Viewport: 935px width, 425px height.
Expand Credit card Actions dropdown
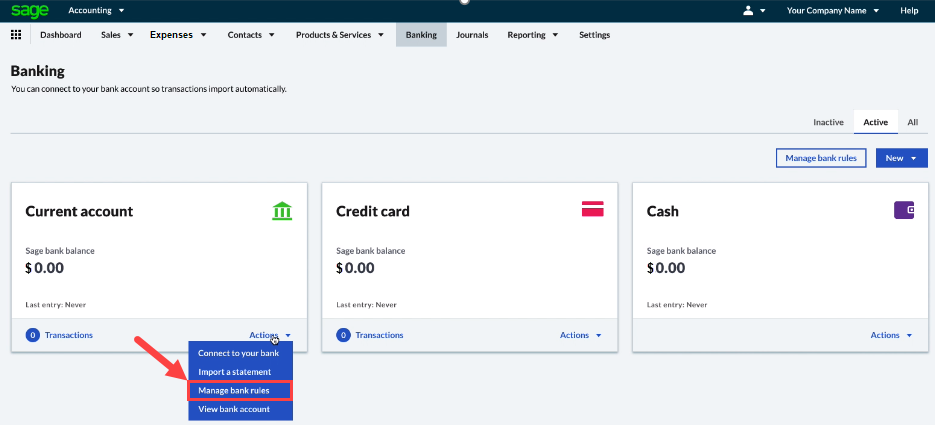click(581, 335)
